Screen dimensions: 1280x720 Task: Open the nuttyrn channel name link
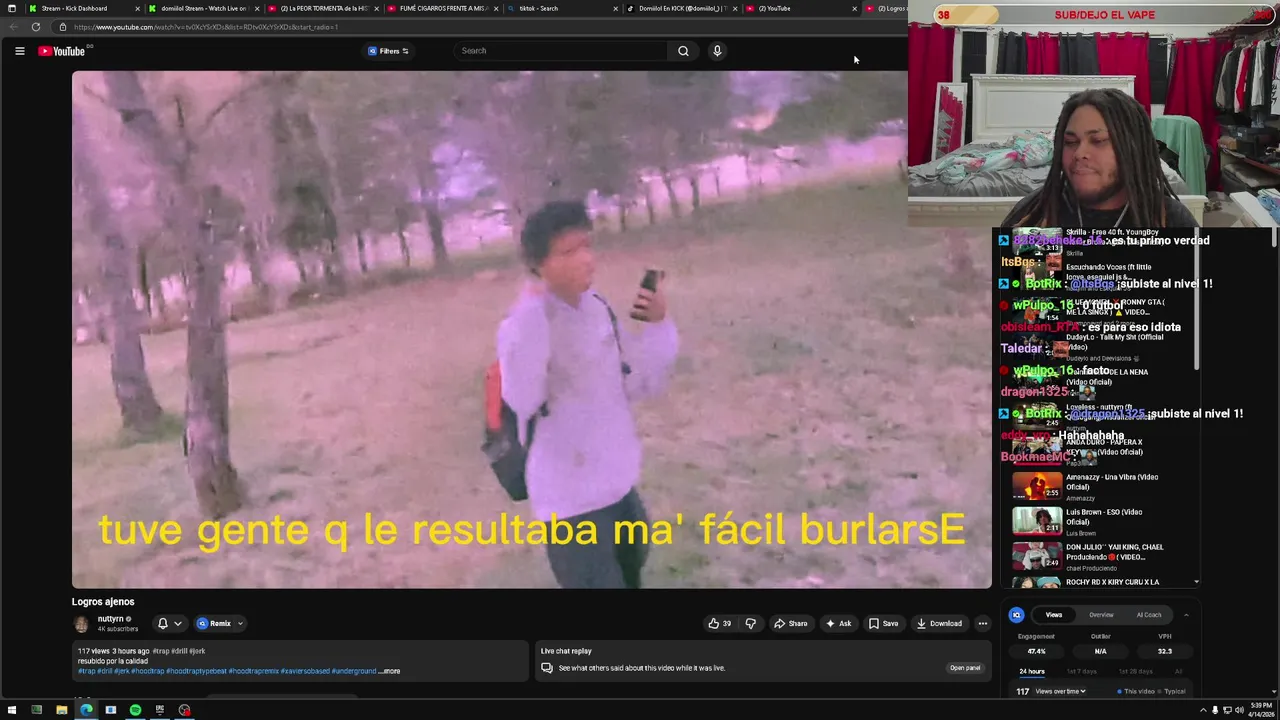pos(110,619)
